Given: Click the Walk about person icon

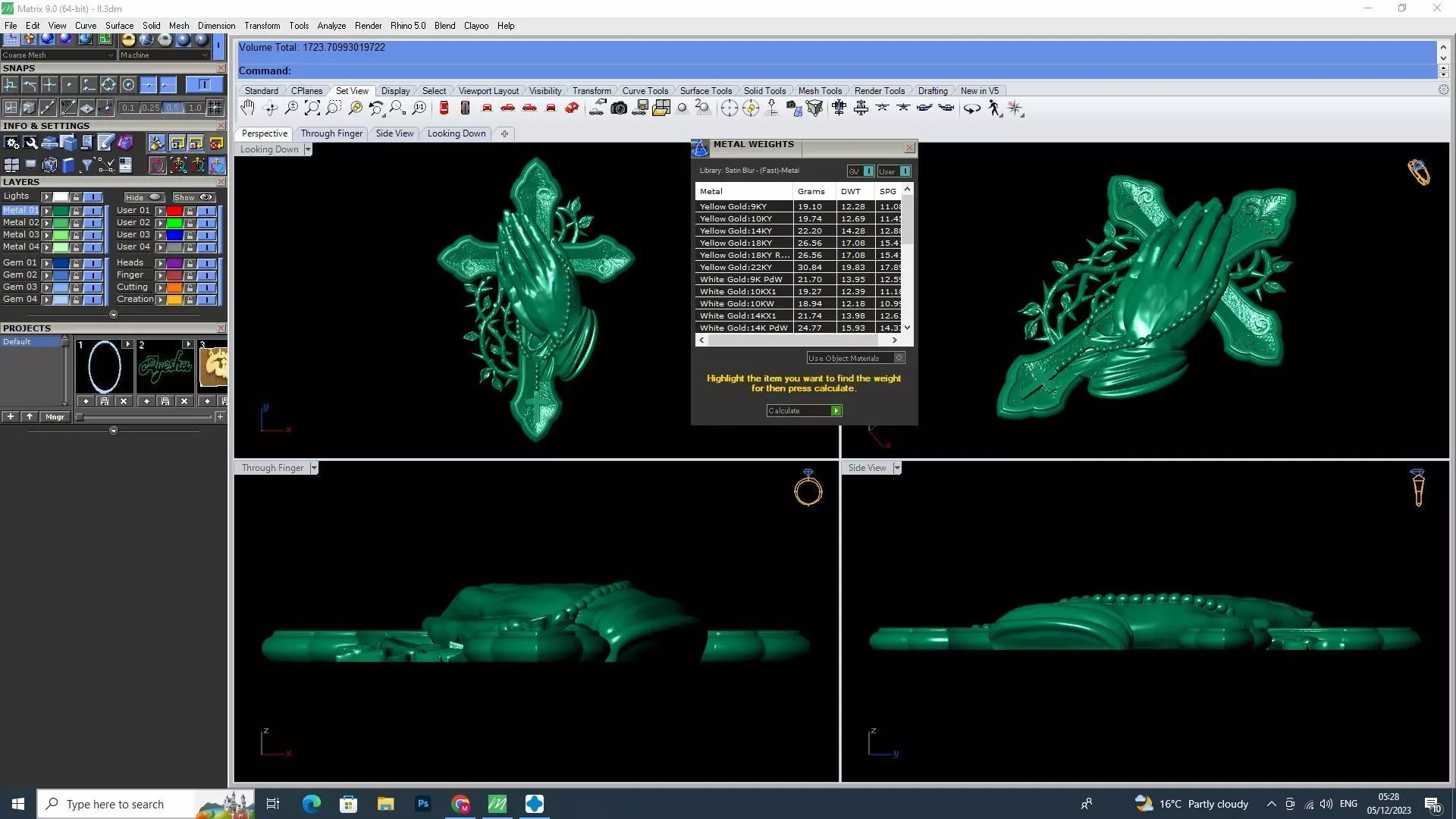Looking at the screenshot, I should coord(994,108).
